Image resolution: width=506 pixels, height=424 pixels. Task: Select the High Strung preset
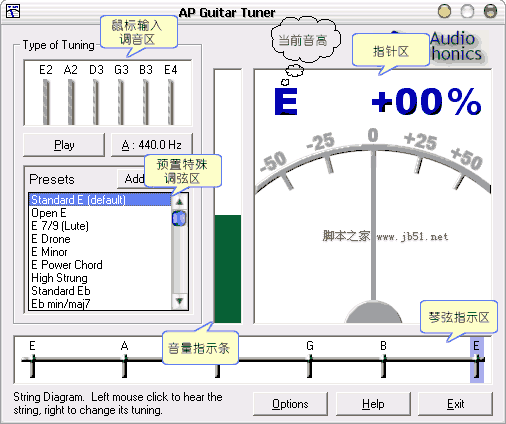coord(100,278)
